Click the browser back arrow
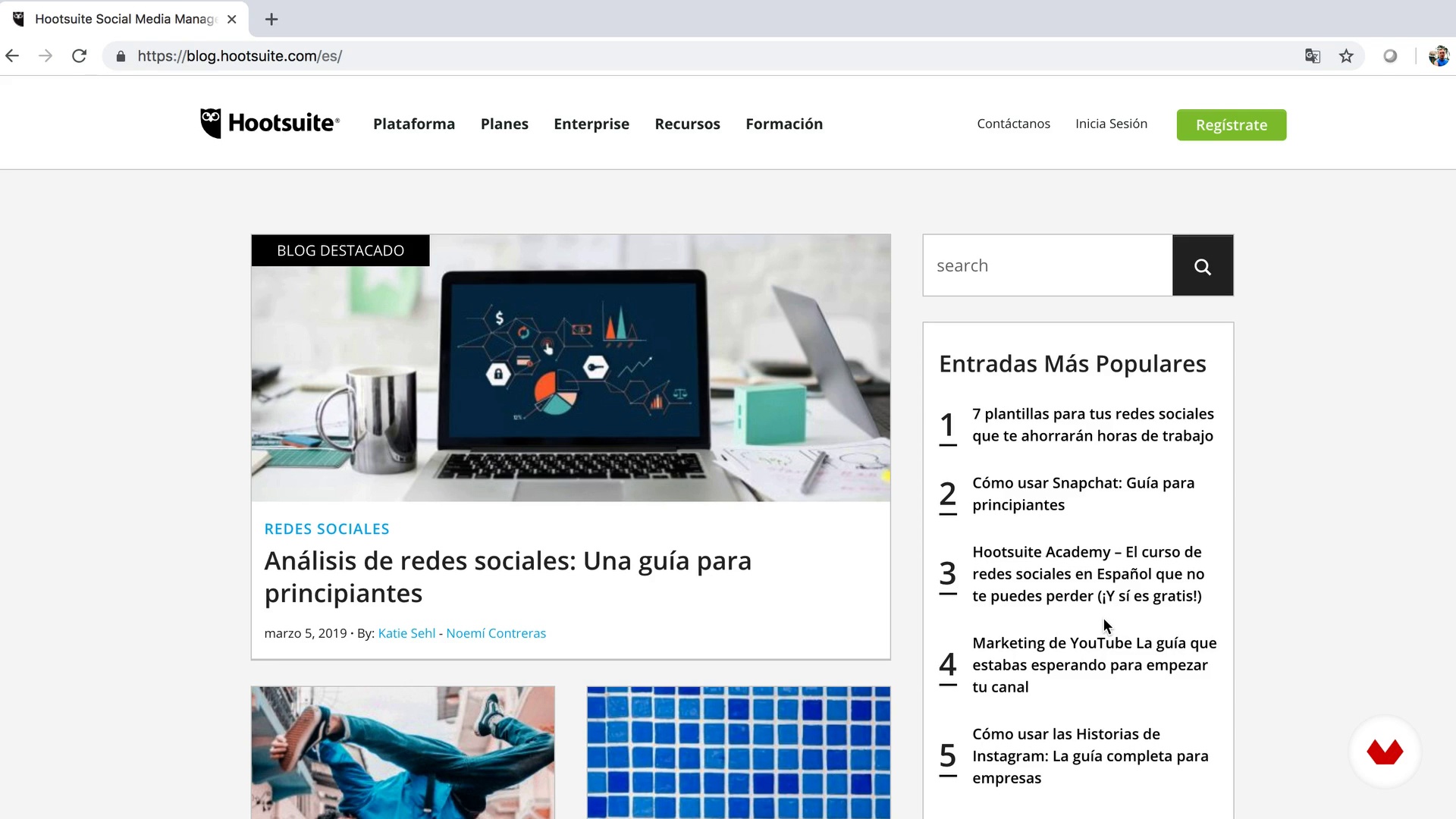The image size is (1456, 819). point(12,56)
